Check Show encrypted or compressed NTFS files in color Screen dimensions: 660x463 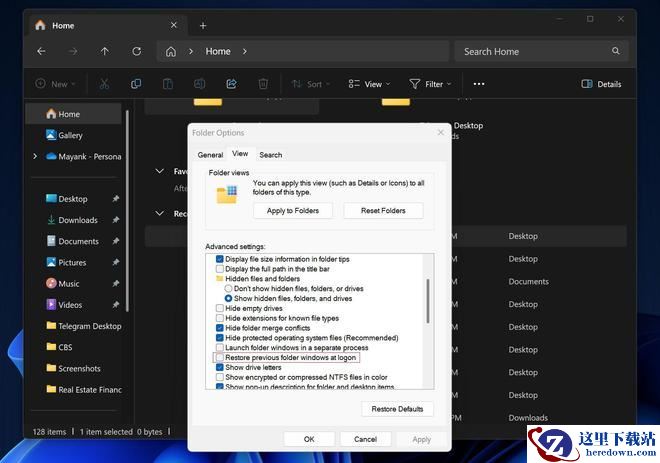219,377
